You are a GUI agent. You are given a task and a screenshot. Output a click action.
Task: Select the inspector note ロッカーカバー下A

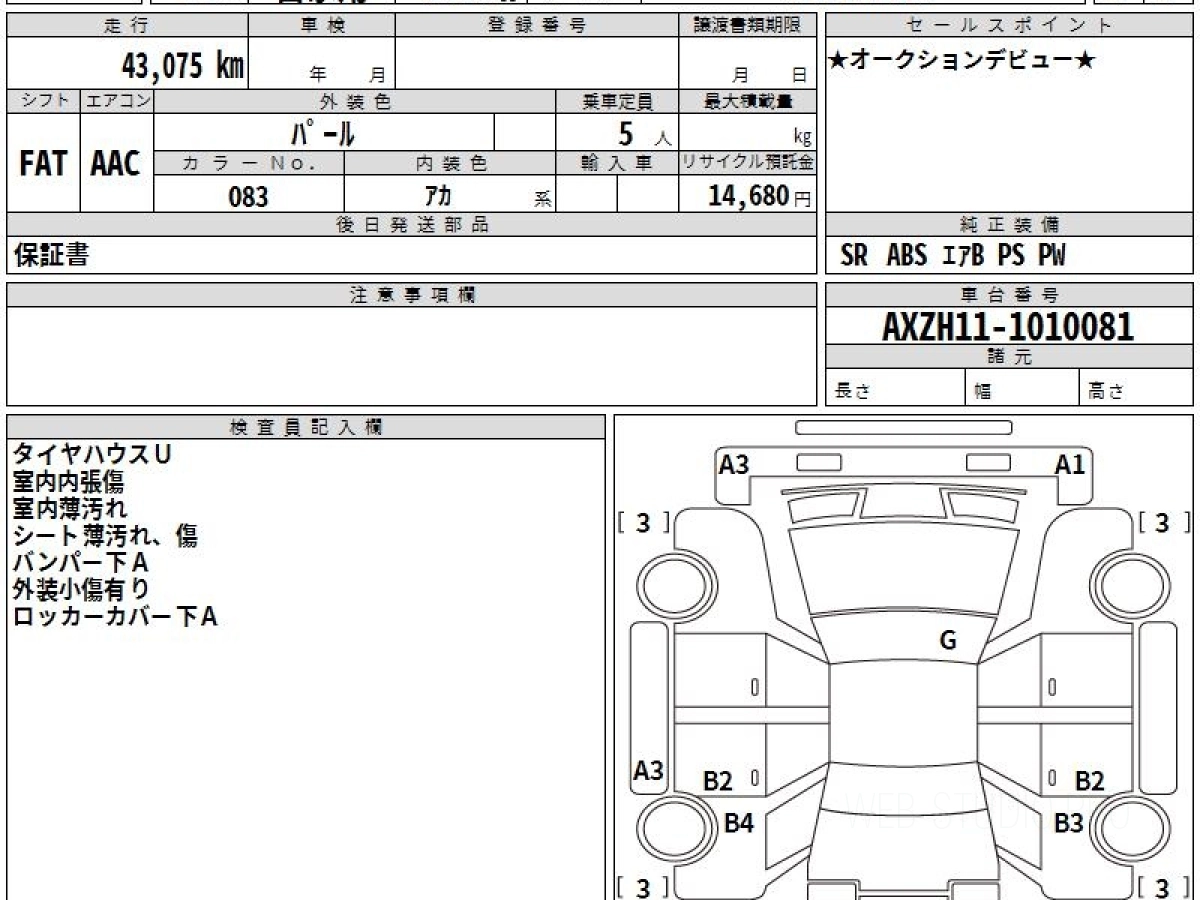(x=115, y=617)
